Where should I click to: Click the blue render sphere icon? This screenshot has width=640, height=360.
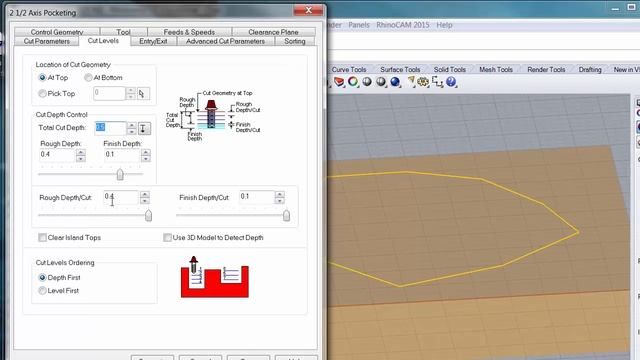(x=395, y=82)
